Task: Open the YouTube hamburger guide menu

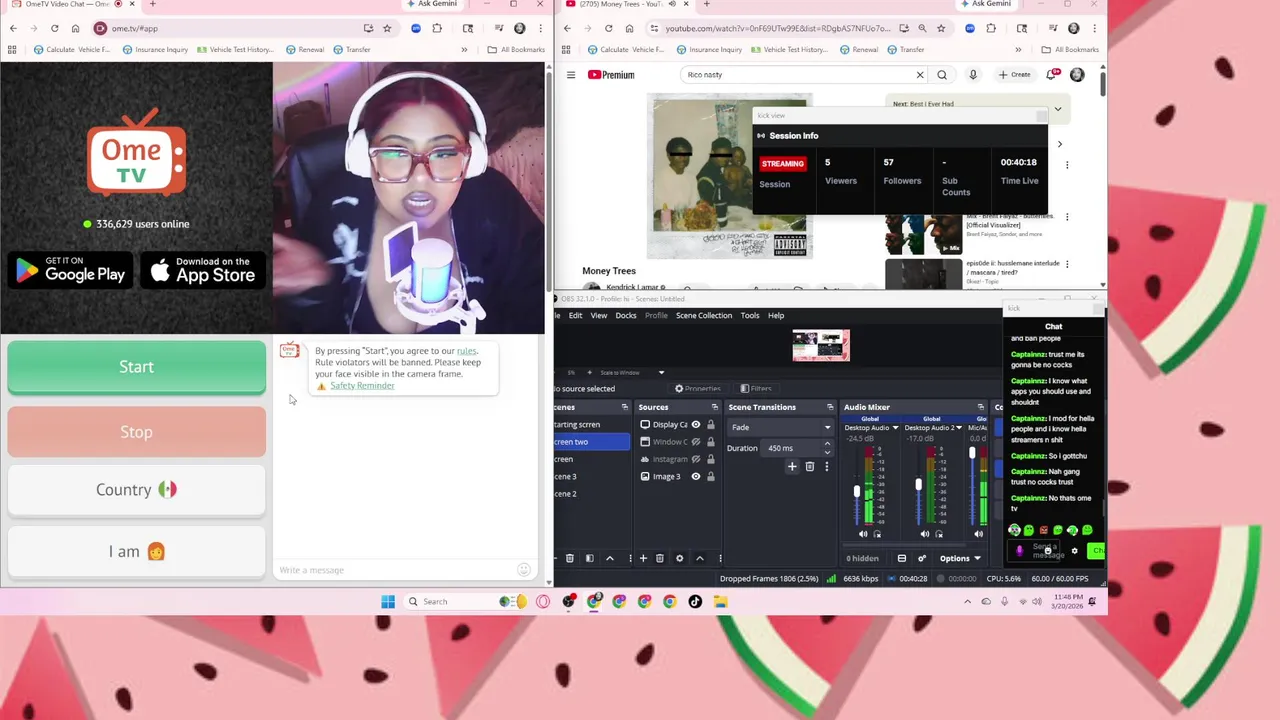Action: [571, 75]
